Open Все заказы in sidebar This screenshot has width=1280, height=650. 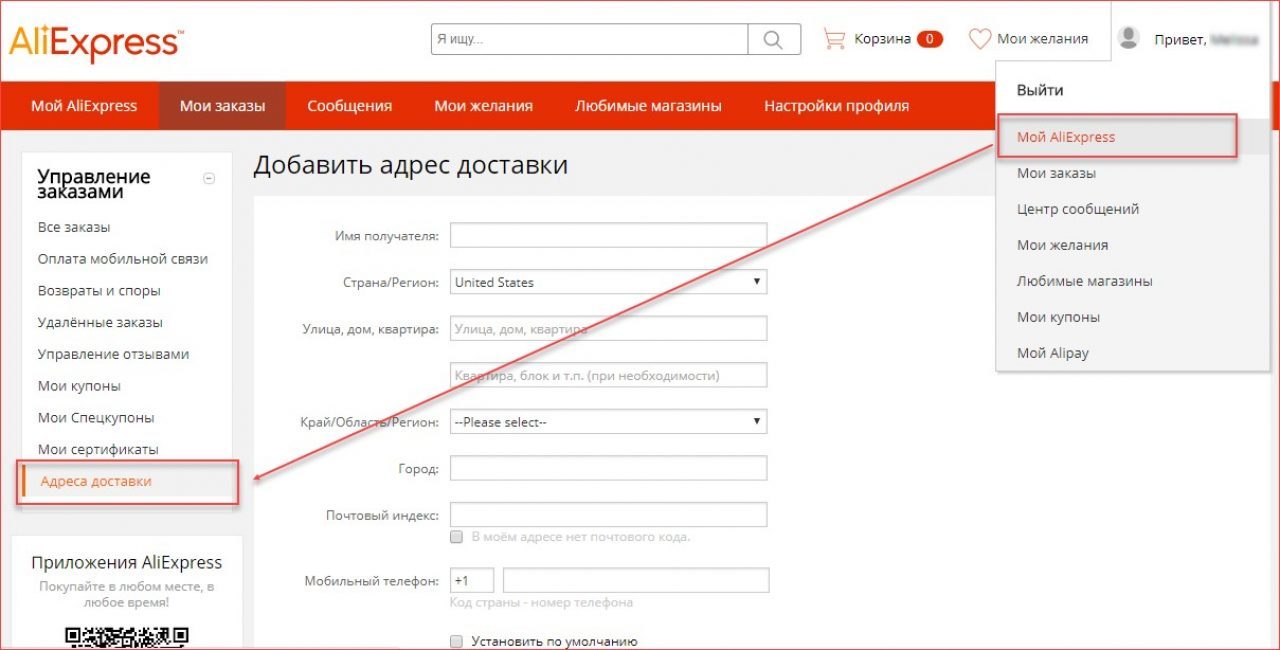(x=74, y=227)
